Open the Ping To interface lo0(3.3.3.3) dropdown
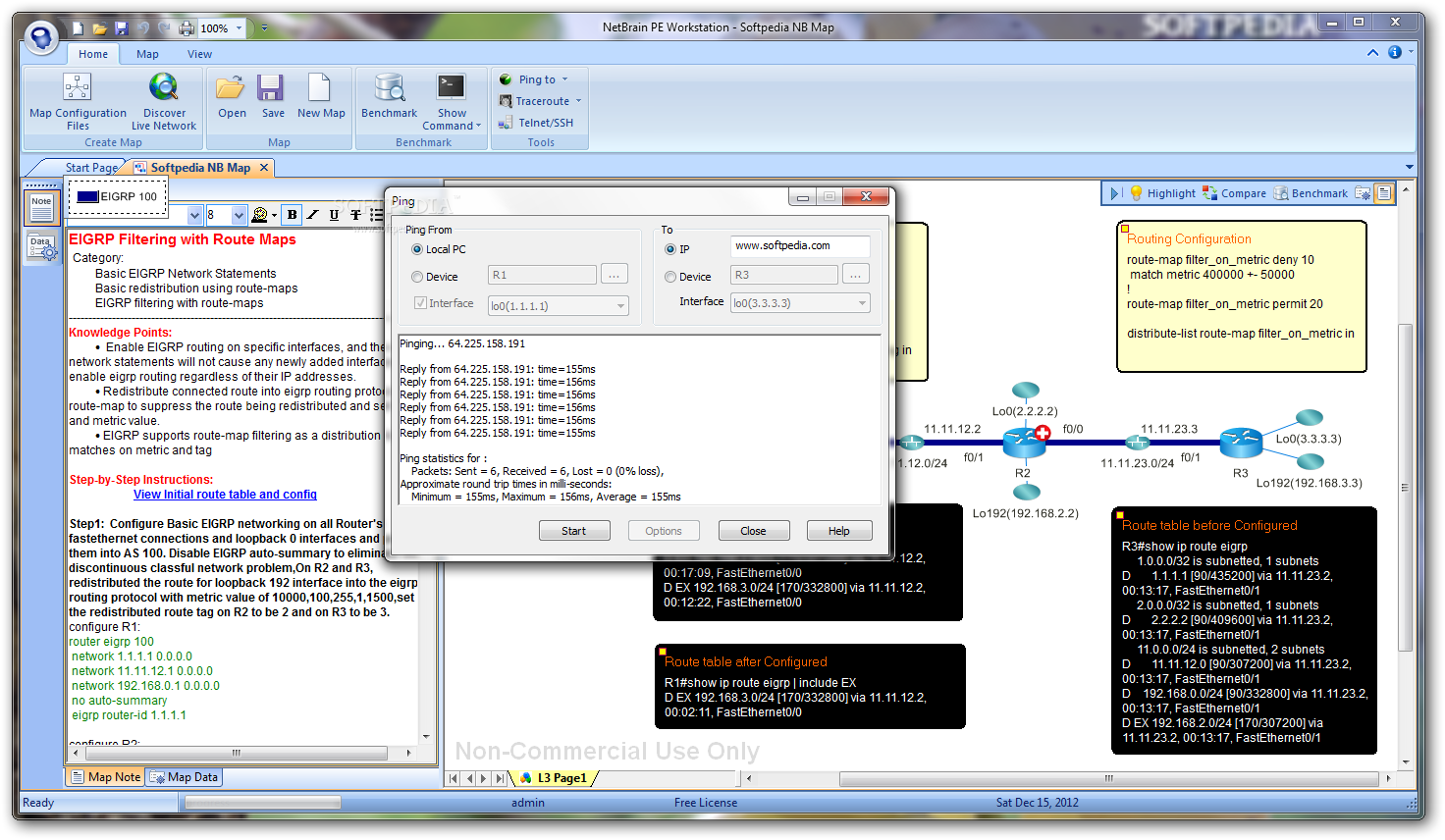 [x=862, y=303]
